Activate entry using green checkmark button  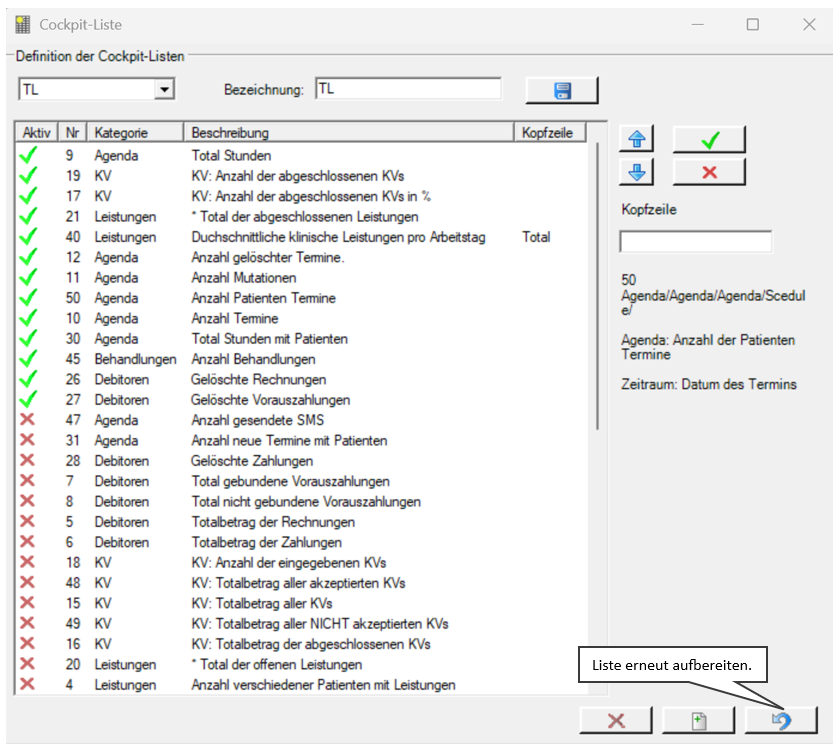[709, 139]
